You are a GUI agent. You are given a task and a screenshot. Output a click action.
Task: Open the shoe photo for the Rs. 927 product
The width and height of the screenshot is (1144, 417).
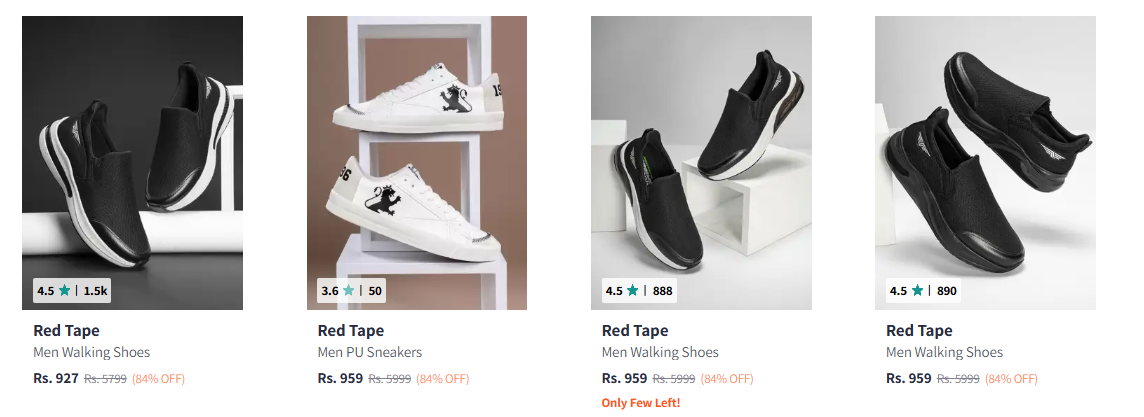132,150
